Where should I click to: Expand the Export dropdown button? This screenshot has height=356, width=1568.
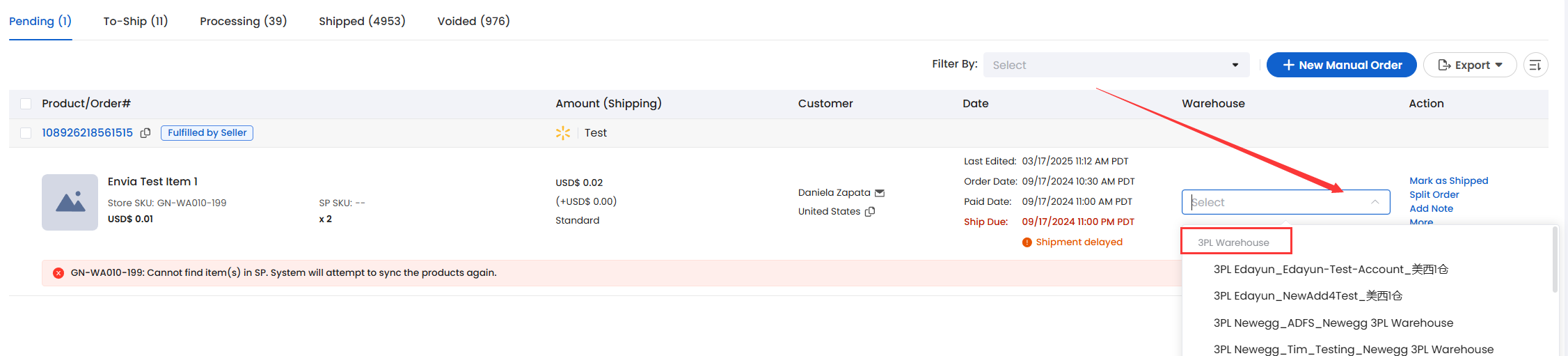[x=1469, y=65]
